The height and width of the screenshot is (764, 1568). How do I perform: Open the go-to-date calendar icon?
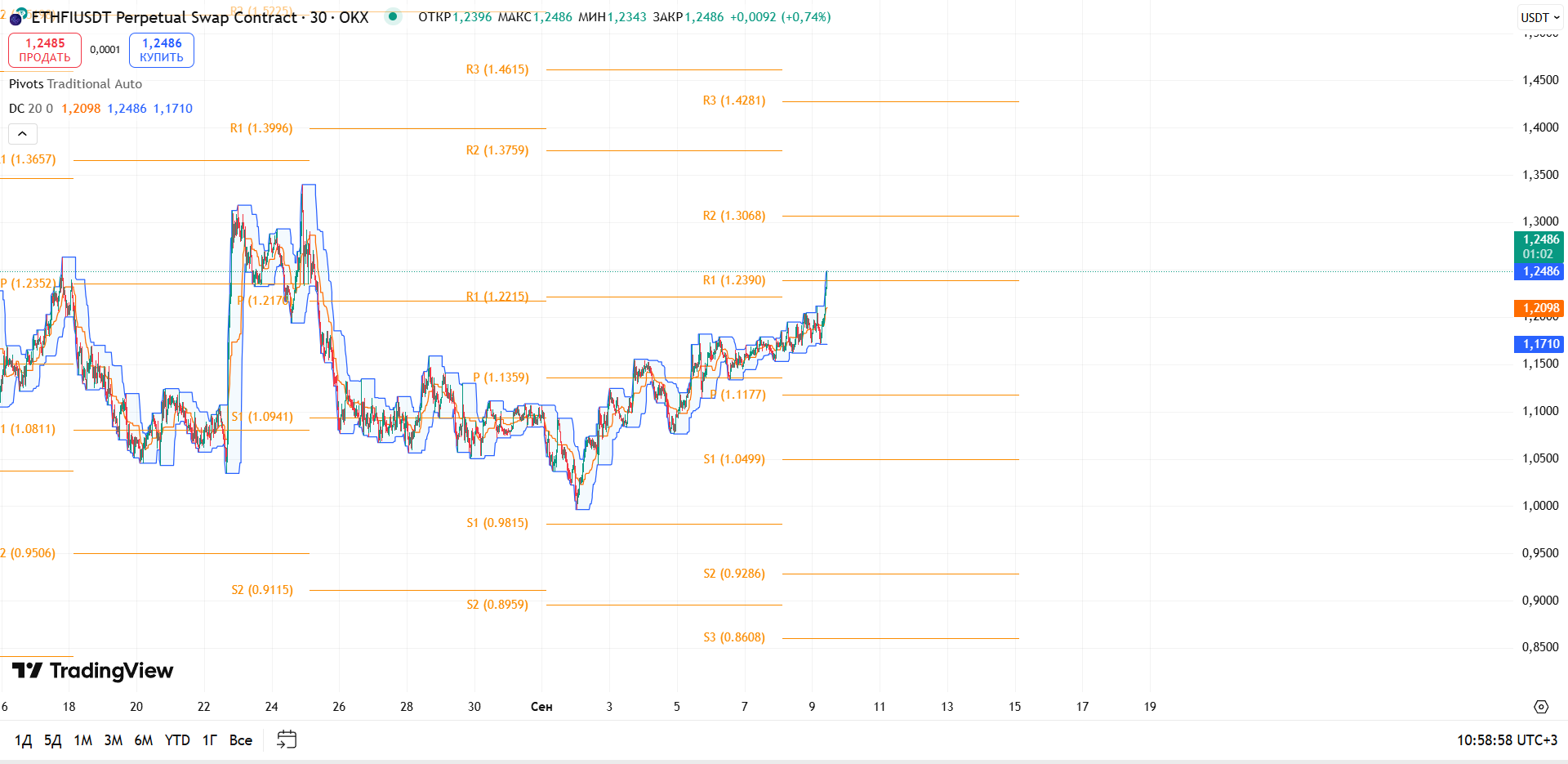pos(287,739)
